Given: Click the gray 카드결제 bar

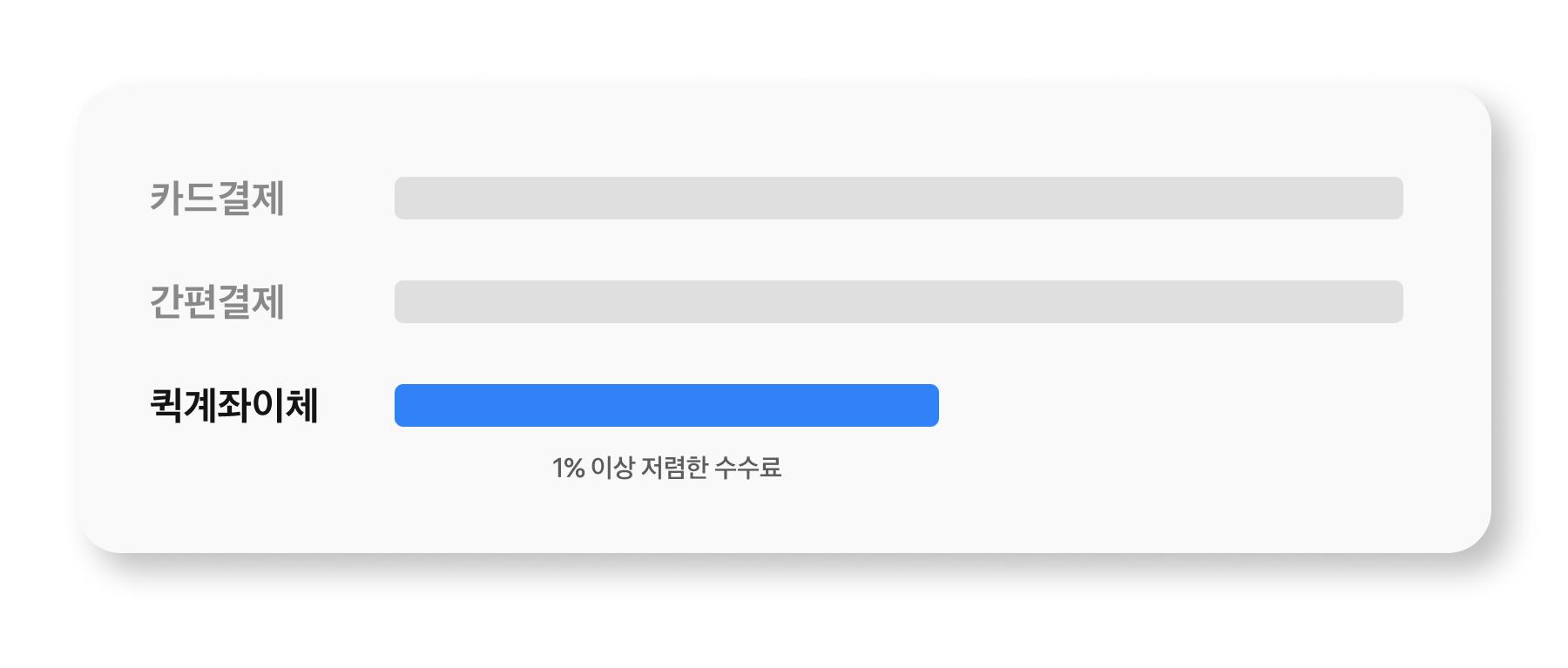Looking at the screenshot, I should pyautogui.click(x=898, y=198).
